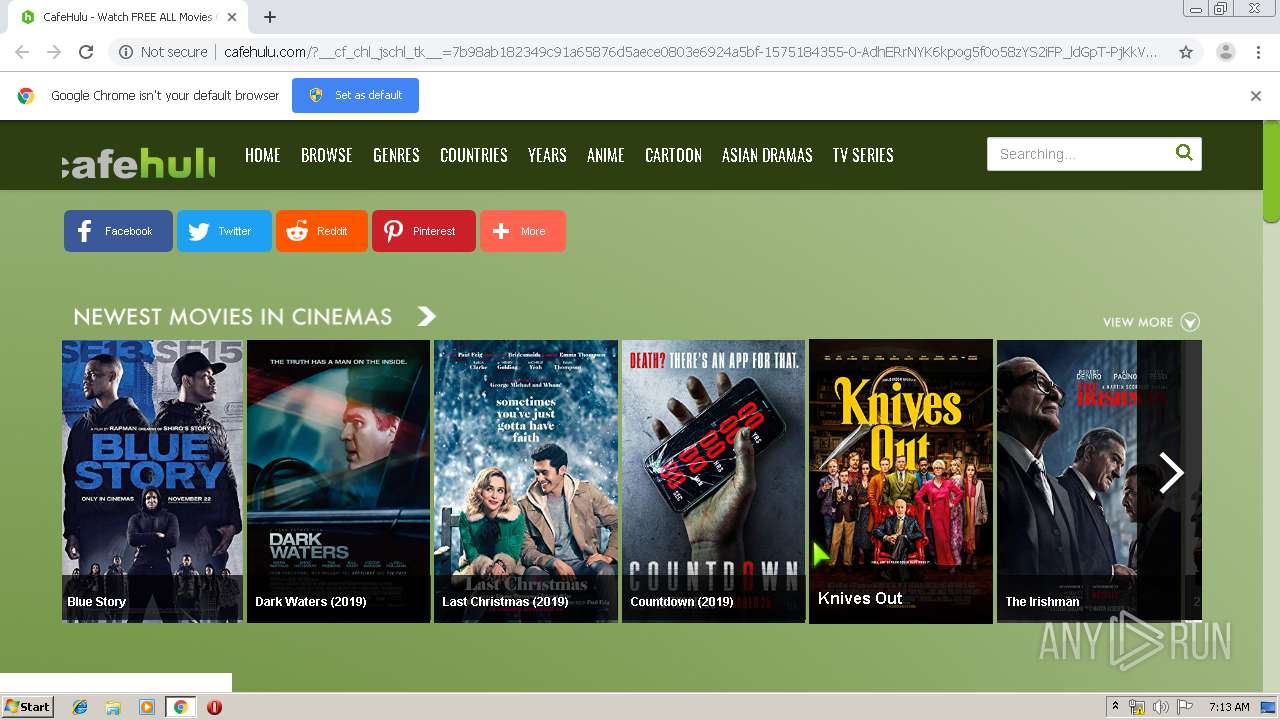Open the HOME menu item

click(x=262, y=155)
